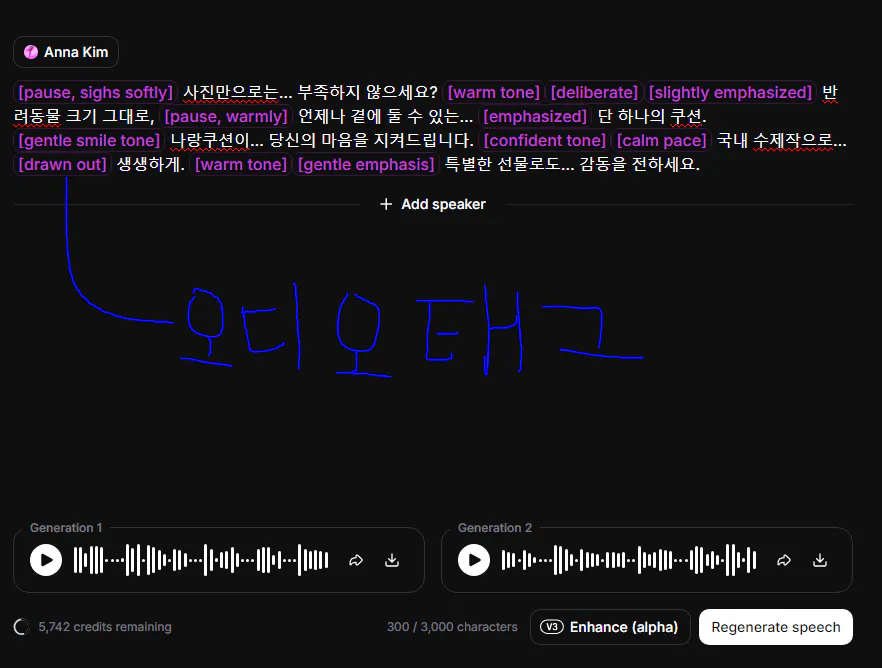
Task: Select the [warm tone] tag after 생생하게
Action: [241, 165]
